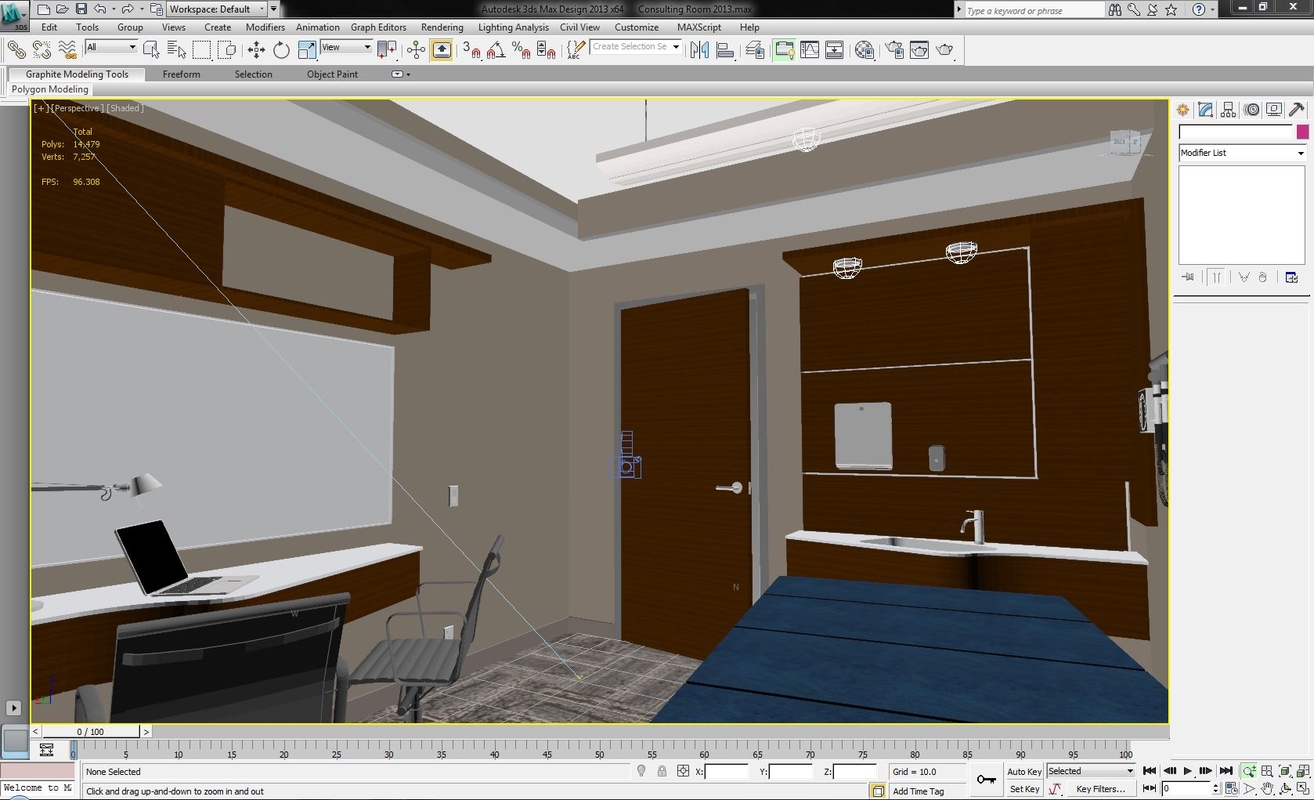The image size is (1314, 800).
Task: Open the Rendering menu
Action: click(x=441, y=27)
